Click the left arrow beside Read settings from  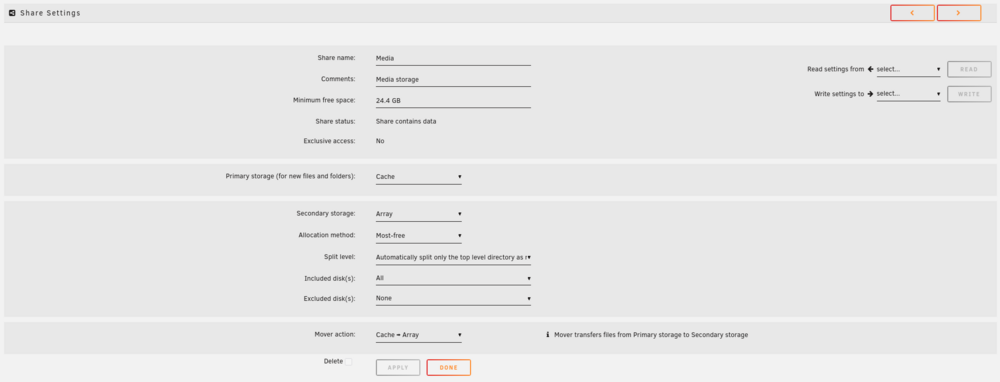coord(871,69)
